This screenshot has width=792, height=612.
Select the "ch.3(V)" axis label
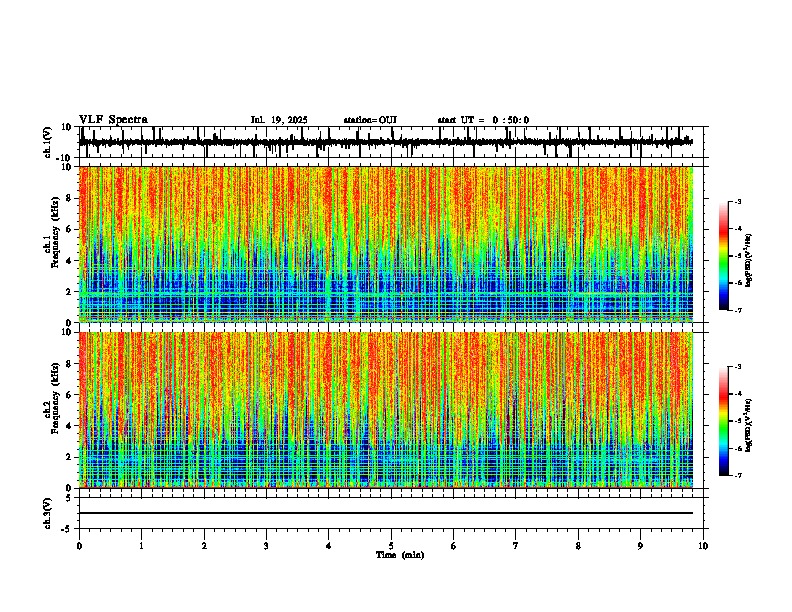[48, 513]
